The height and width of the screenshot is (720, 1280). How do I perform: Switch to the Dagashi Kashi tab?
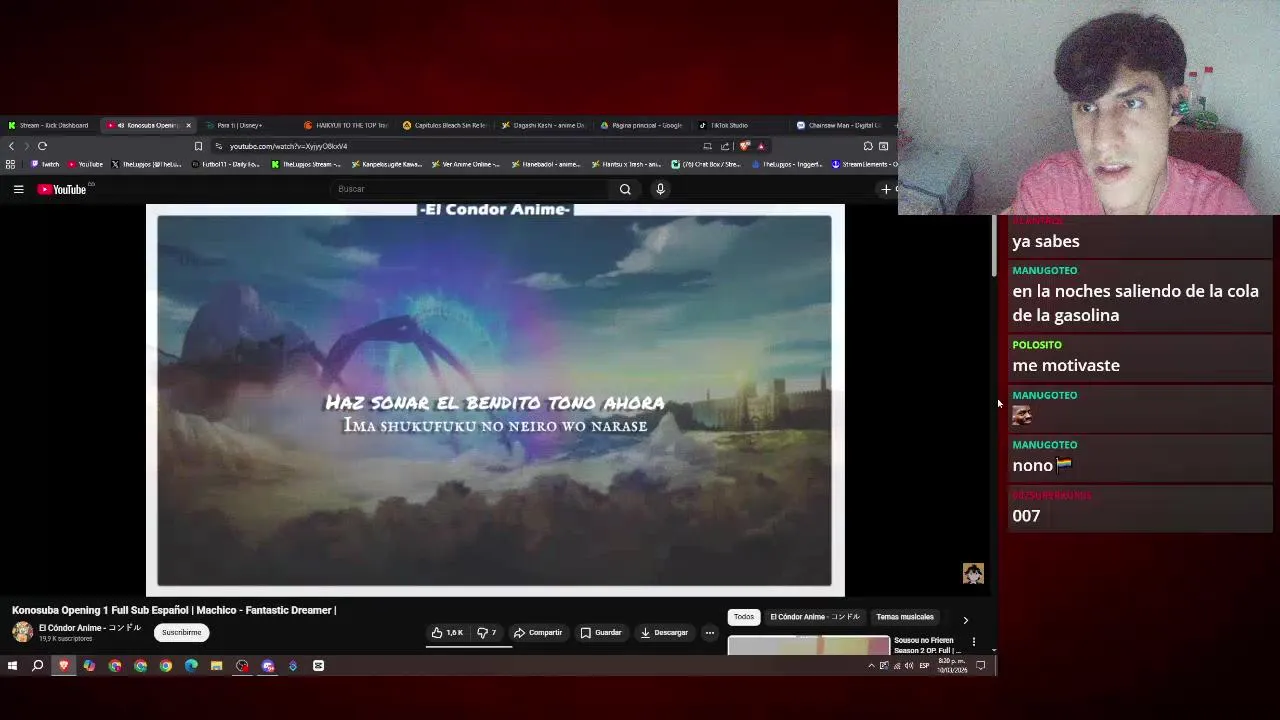pos(543,126)
